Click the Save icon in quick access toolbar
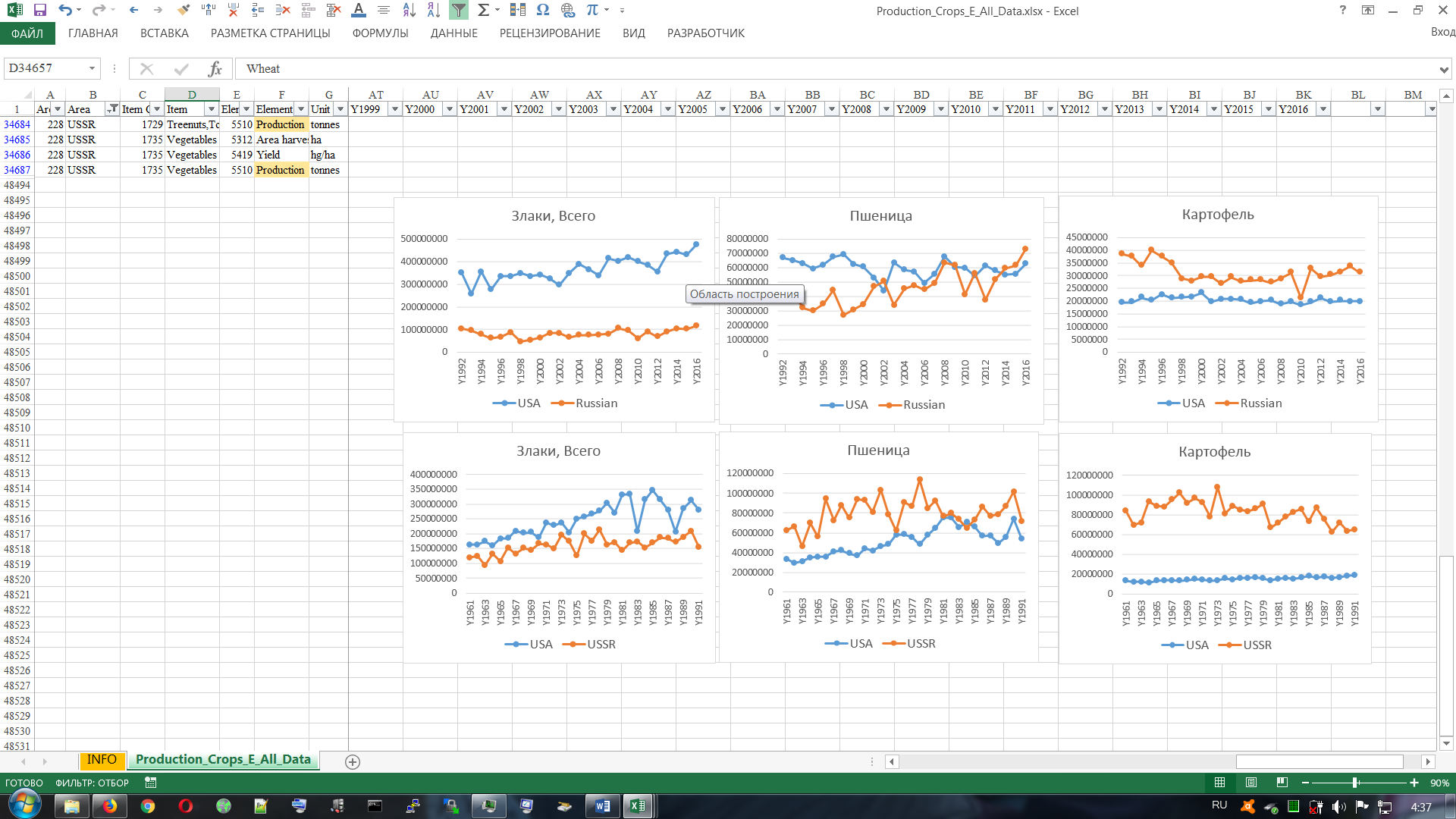 pos(40,11)
